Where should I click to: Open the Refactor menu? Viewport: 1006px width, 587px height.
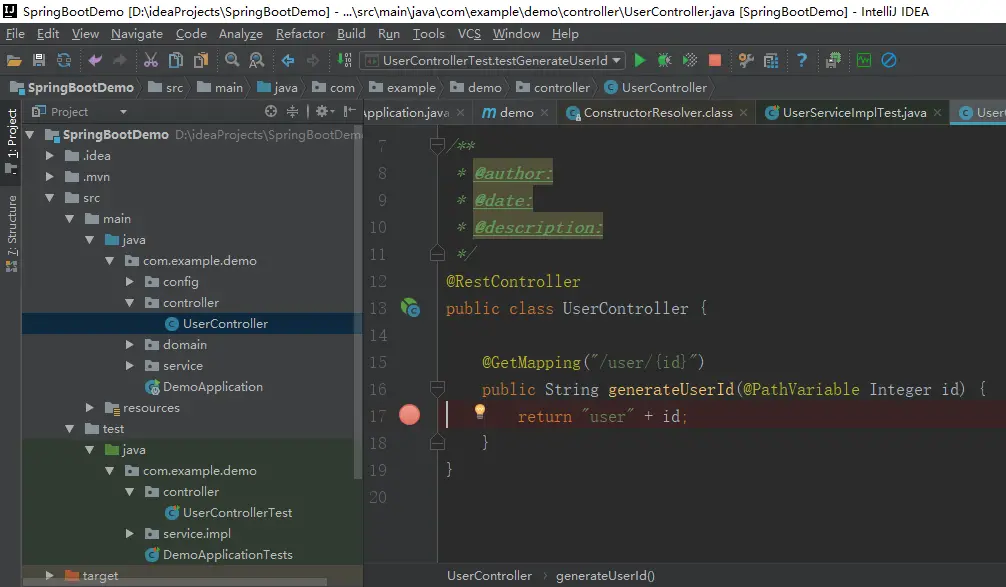pos(300,34)
